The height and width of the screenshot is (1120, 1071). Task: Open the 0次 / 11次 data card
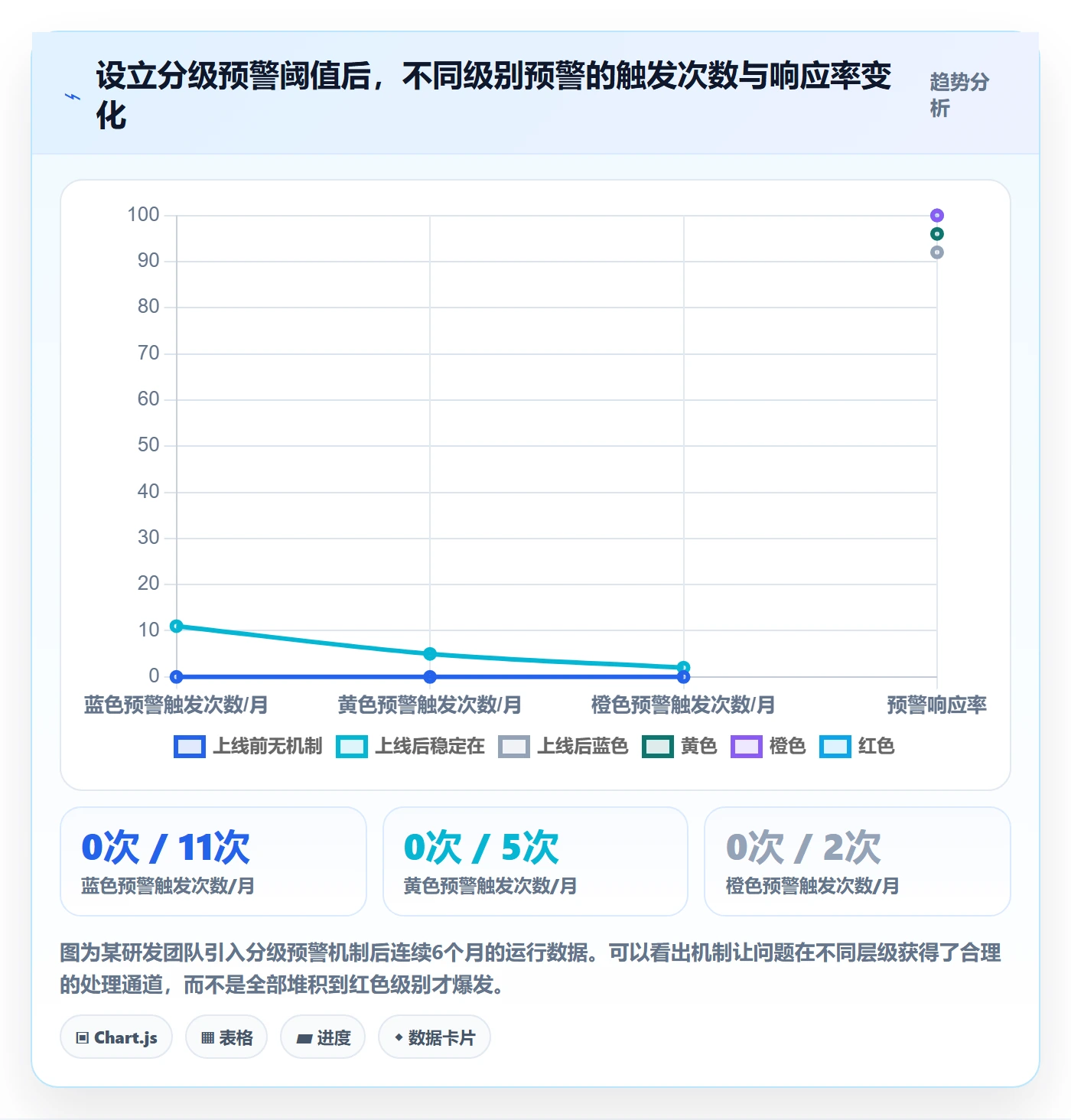coord(213,861)
